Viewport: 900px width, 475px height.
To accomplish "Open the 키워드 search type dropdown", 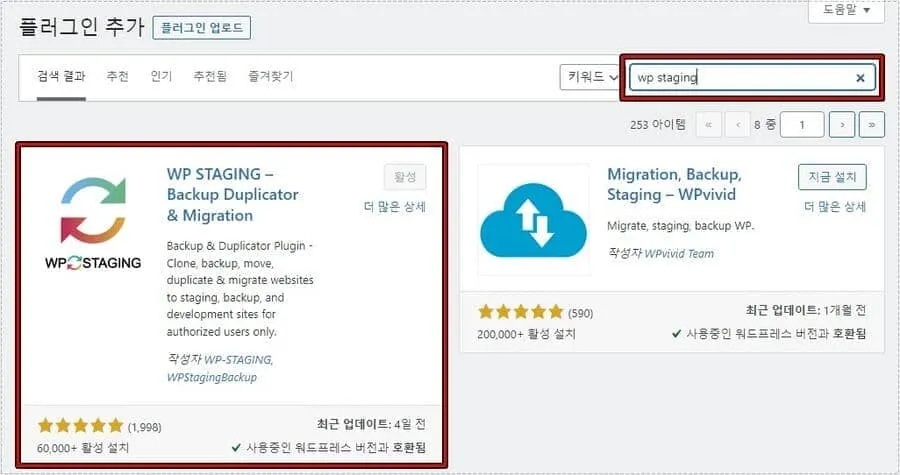I will point(591,77).
